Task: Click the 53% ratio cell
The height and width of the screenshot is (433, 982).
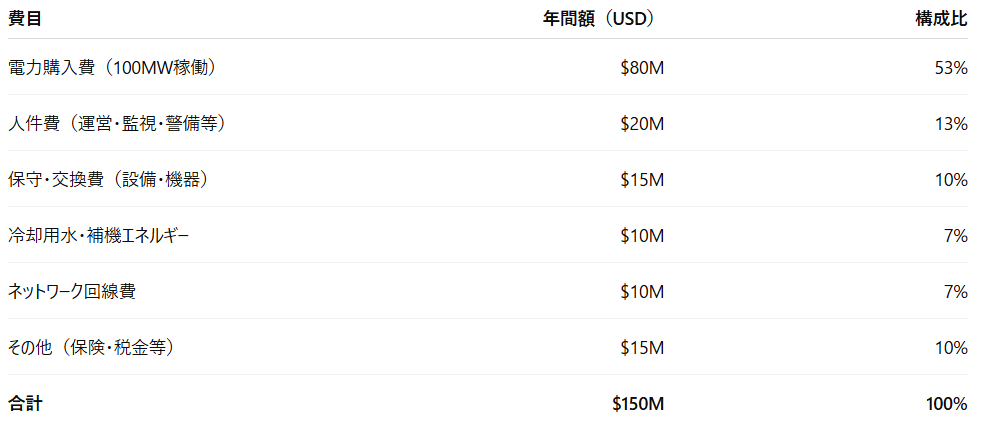Action: pos(951,68)
